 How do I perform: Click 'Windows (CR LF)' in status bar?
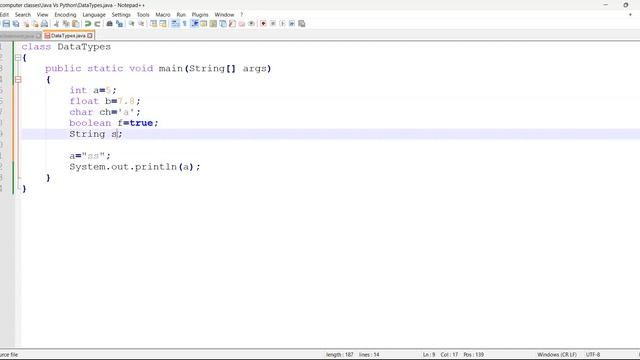click(557, 355)
